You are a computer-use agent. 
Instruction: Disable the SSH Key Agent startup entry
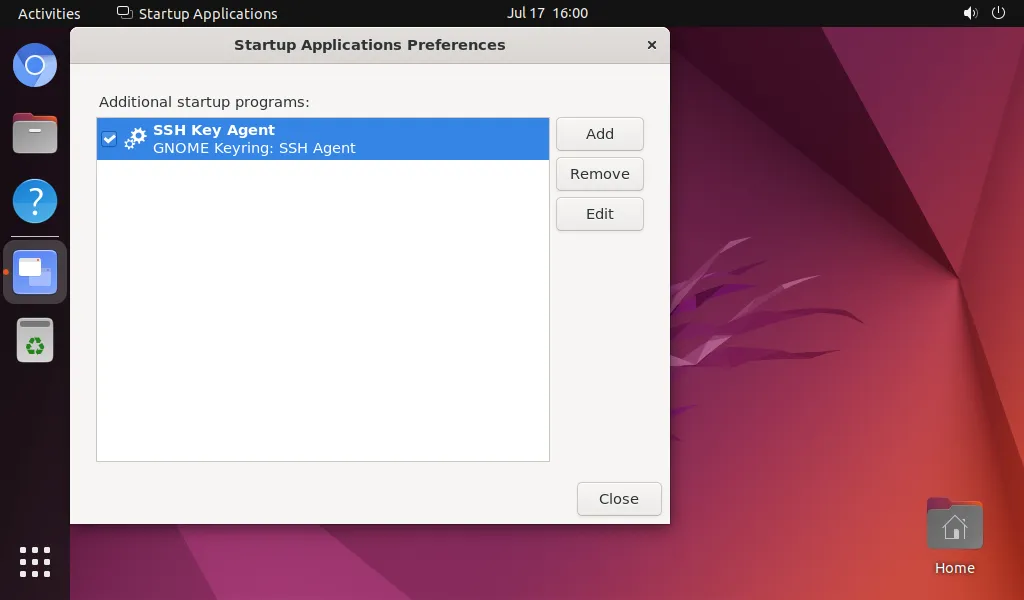109,139
